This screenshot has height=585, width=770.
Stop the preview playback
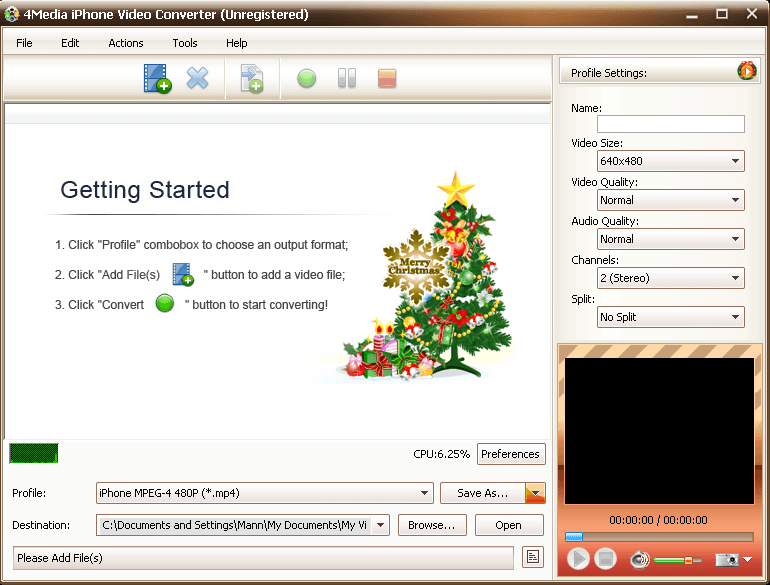[x=605, y=559]
